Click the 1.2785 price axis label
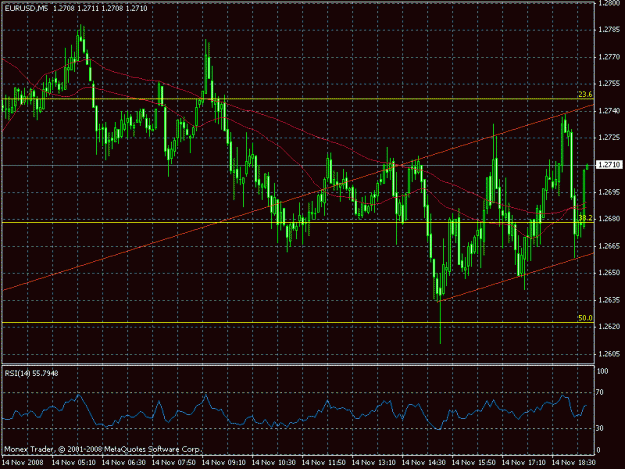Image resolution: width=625 pixels, height=469 pixels. [609, 29]
